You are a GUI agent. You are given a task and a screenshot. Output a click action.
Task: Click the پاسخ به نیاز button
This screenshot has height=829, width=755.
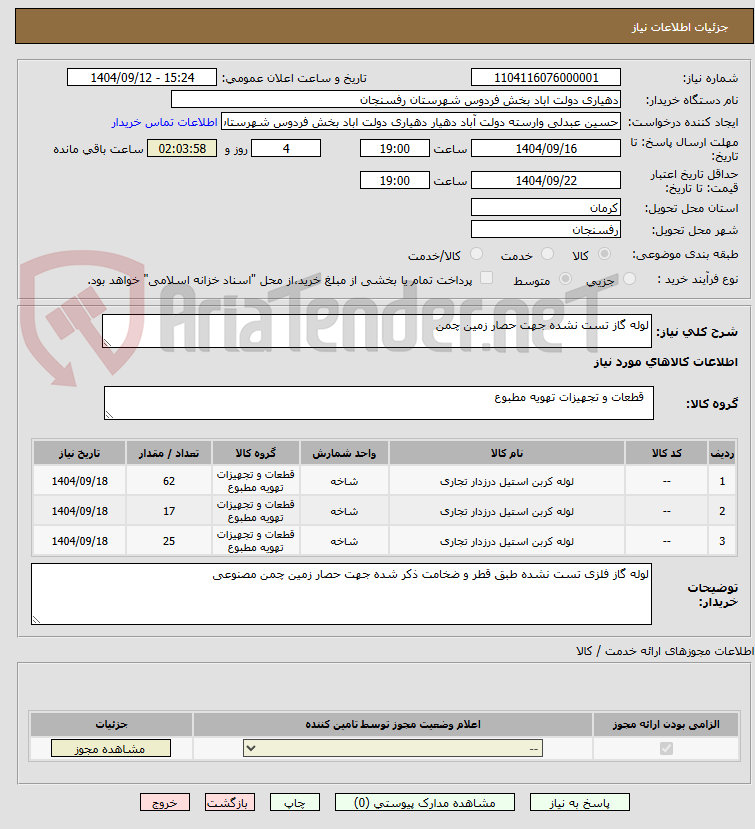point(579,803)
